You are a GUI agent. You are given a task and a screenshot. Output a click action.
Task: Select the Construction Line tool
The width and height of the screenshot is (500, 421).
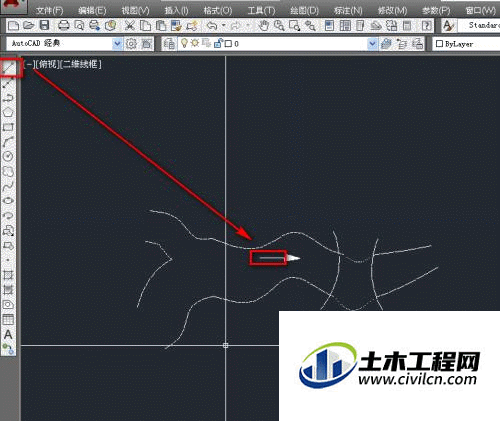(8, 83)
